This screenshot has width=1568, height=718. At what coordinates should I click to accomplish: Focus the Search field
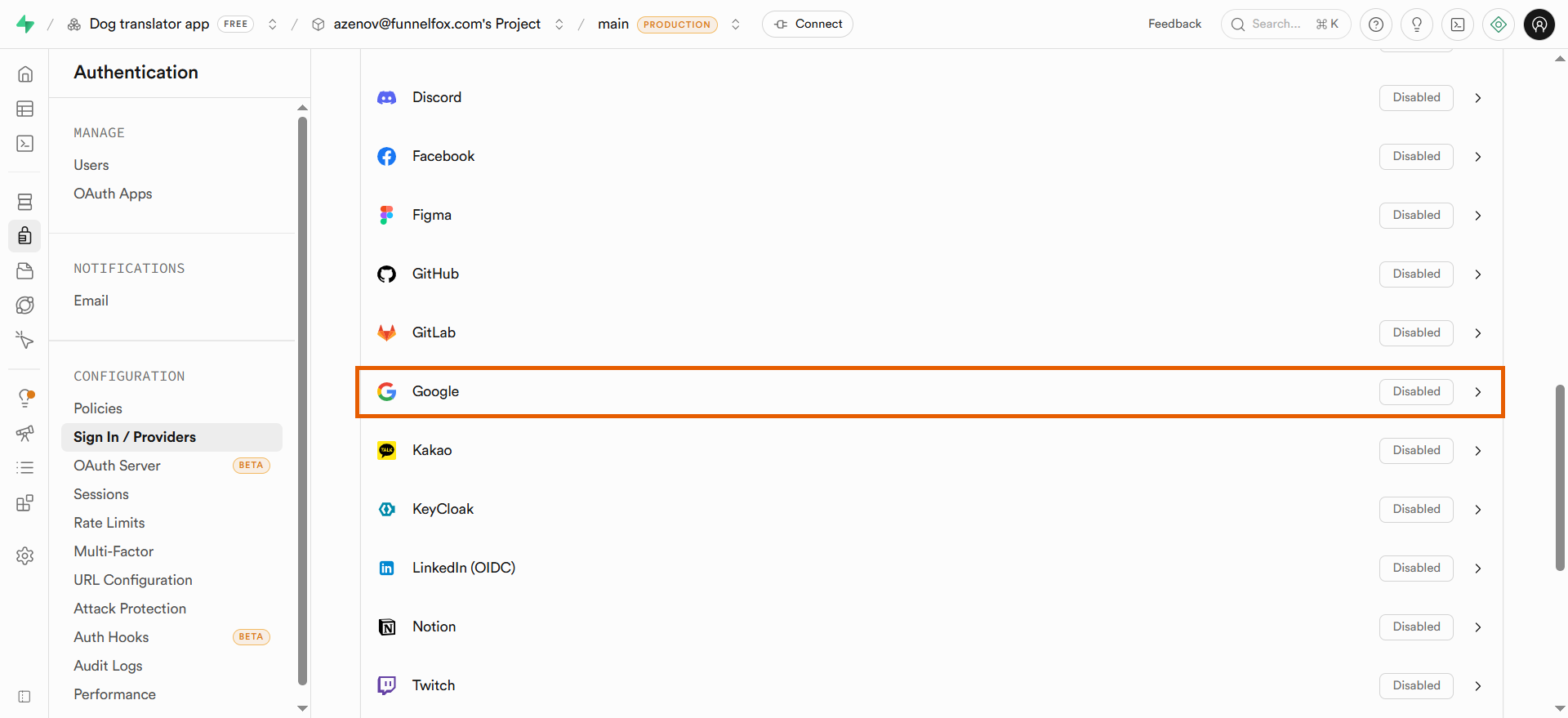tap(1285, 25)
